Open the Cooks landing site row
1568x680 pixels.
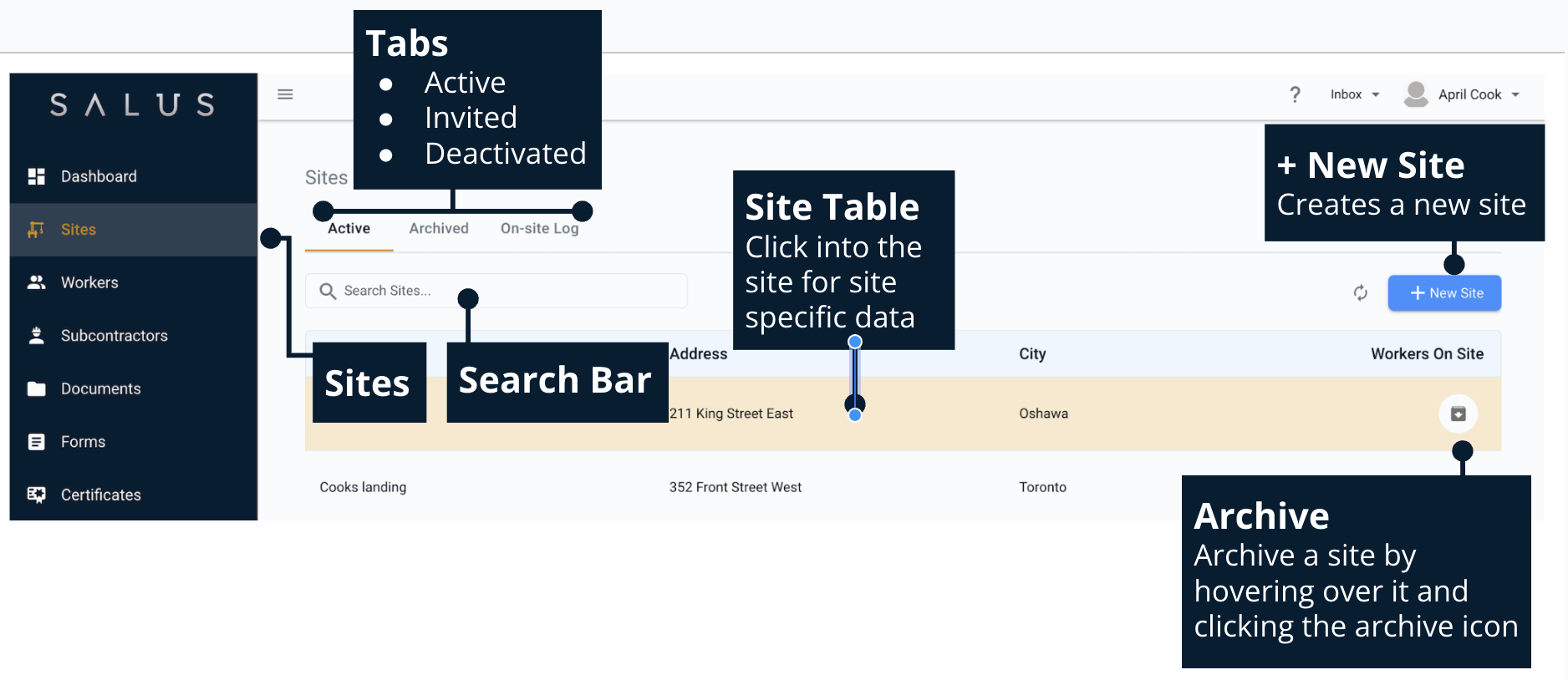[x=363, y=487]
